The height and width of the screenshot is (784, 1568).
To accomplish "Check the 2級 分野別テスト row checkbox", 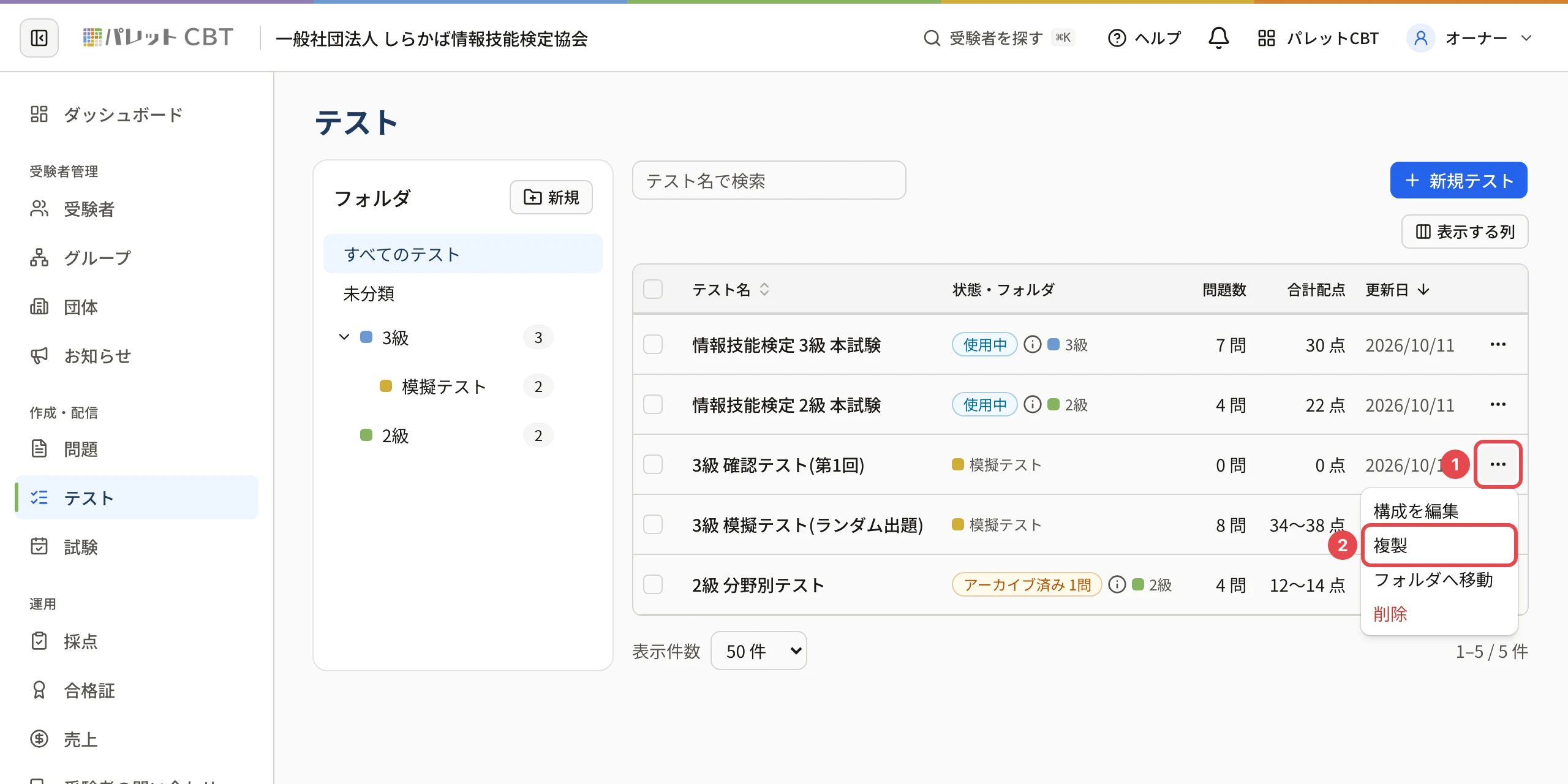I will pyautogui.click(x=653, y=584).
